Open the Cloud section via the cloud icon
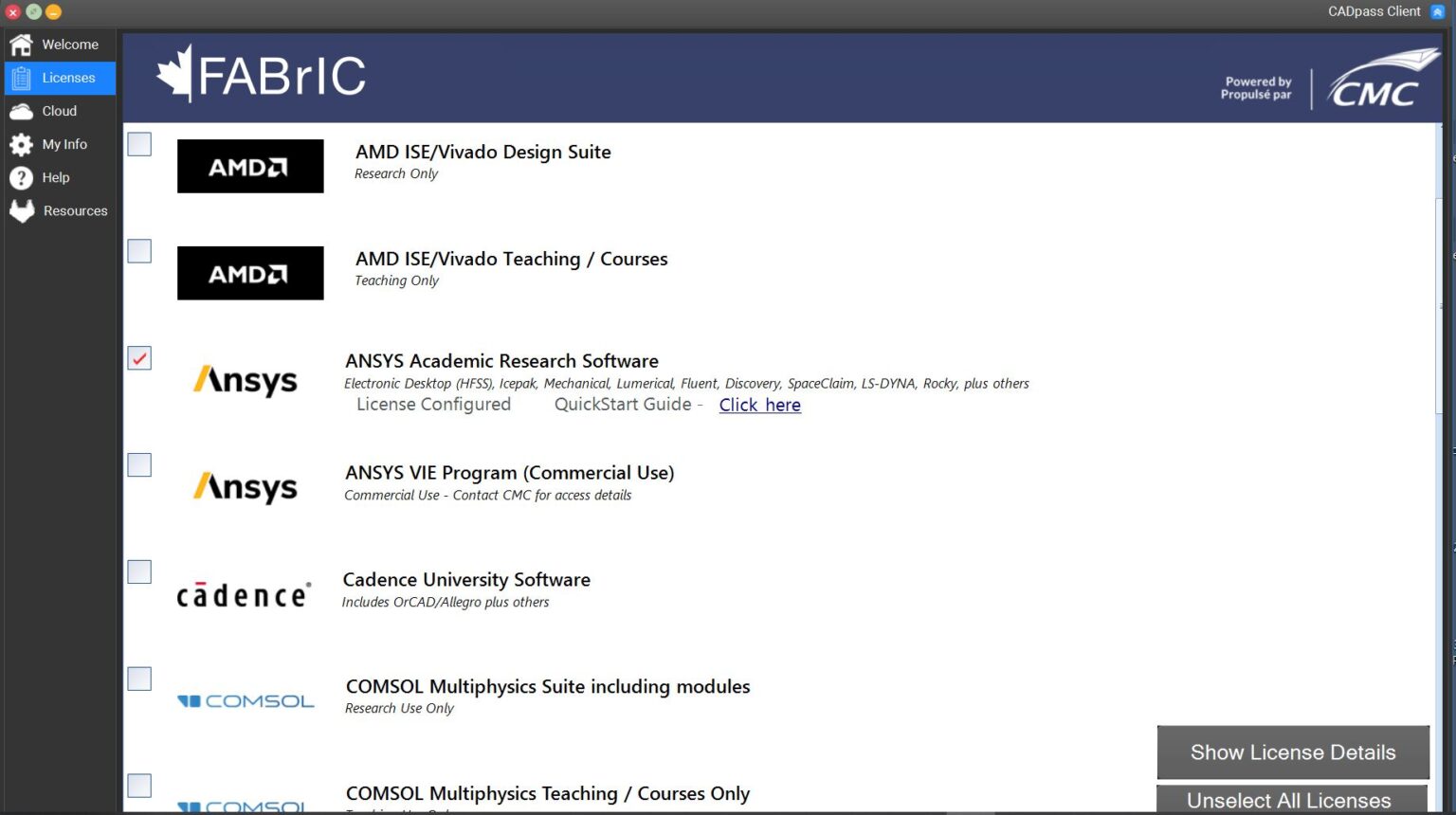The width and height of the screenshot is (1456, 815). click(21, 111)
